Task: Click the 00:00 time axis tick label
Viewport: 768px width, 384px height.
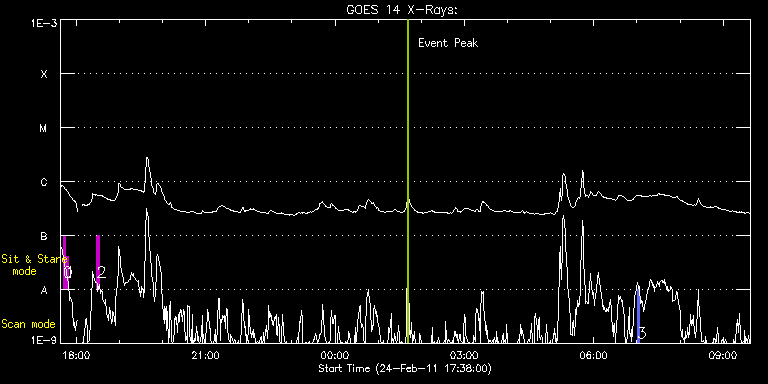Action: [x=335, y=355]
